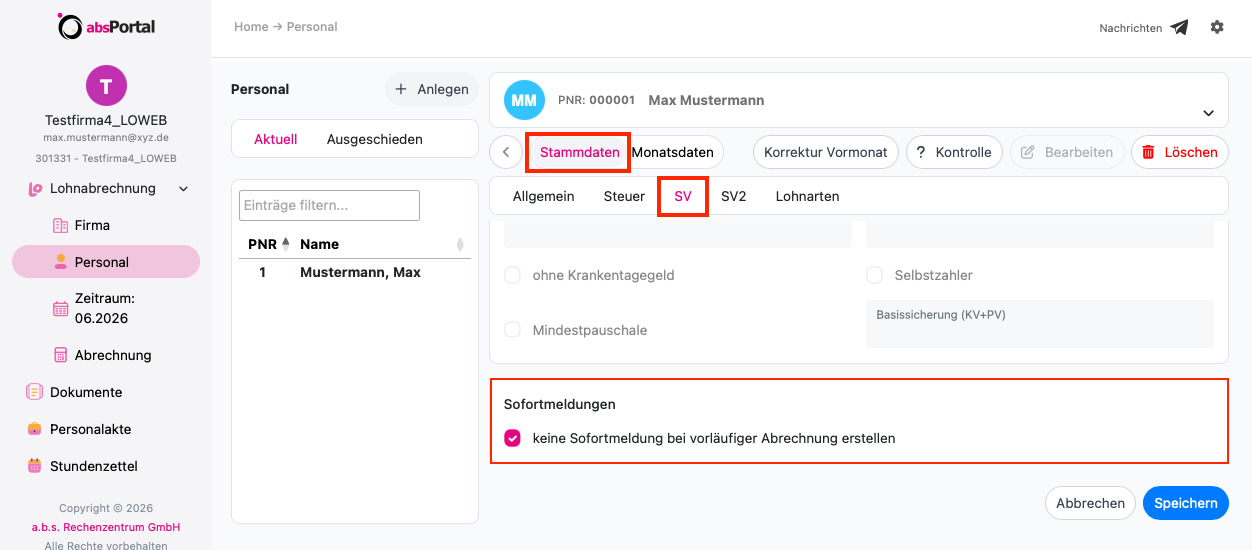Open Zeitraum calendar icon entry
Image resolution: width=1252 pixels, height=550 pixels.
pyautogui.click(x=60, y=309)
